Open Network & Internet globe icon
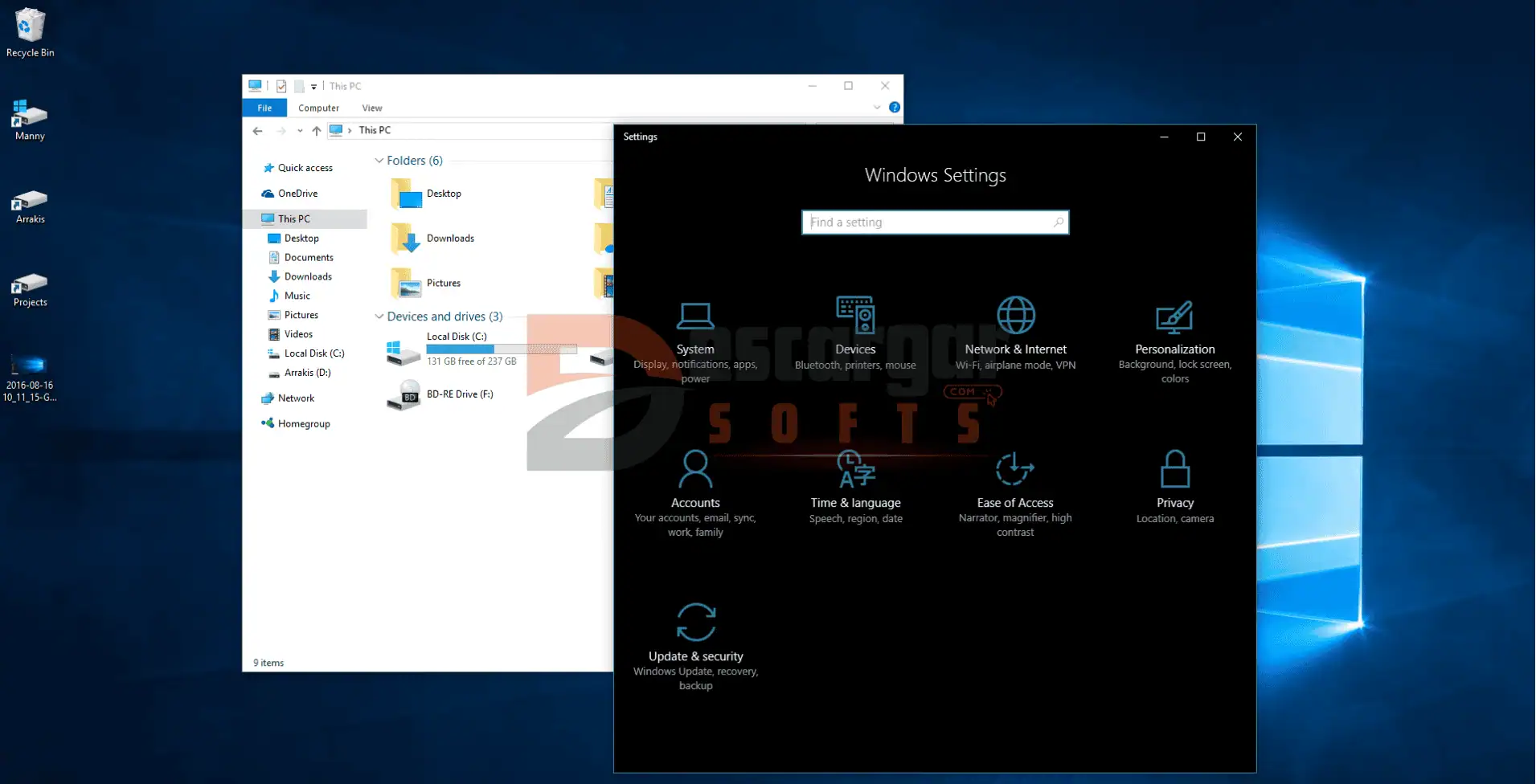The image size is (1536, 784). 1015,315
